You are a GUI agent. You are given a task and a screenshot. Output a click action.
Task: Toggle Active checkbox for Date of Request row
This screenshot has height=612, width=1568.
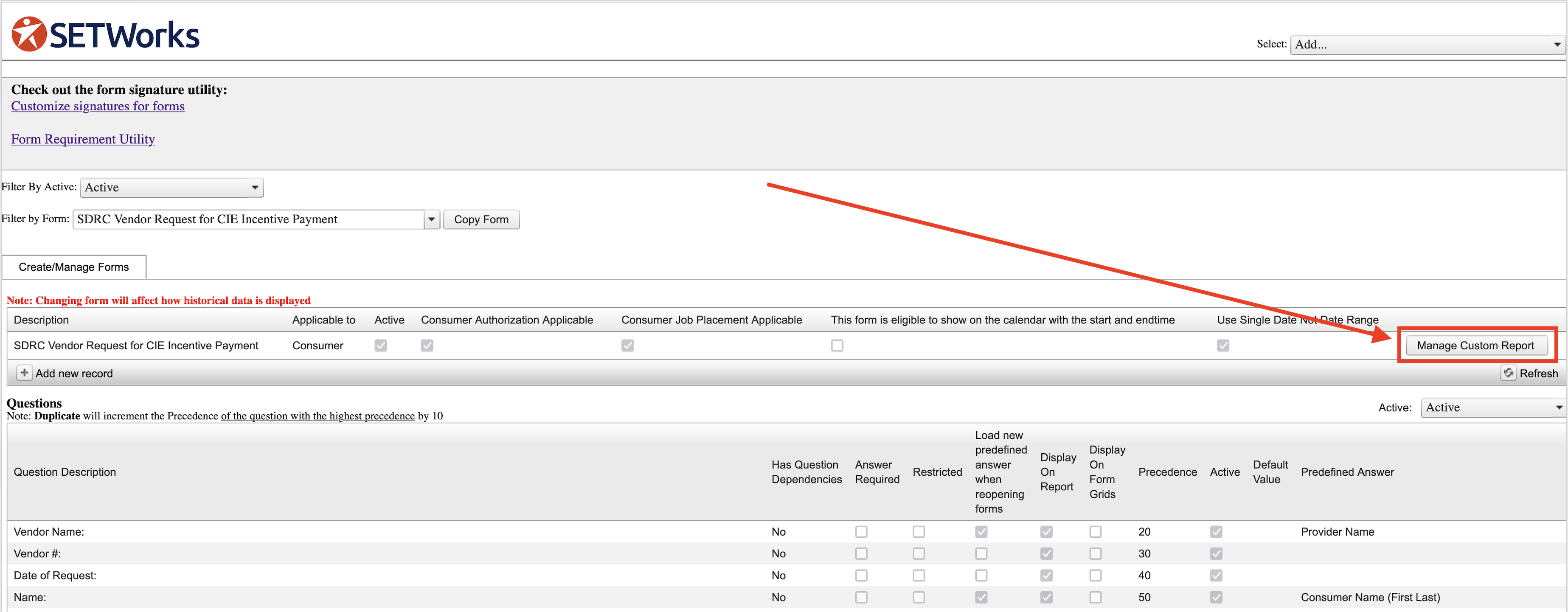1216,576
